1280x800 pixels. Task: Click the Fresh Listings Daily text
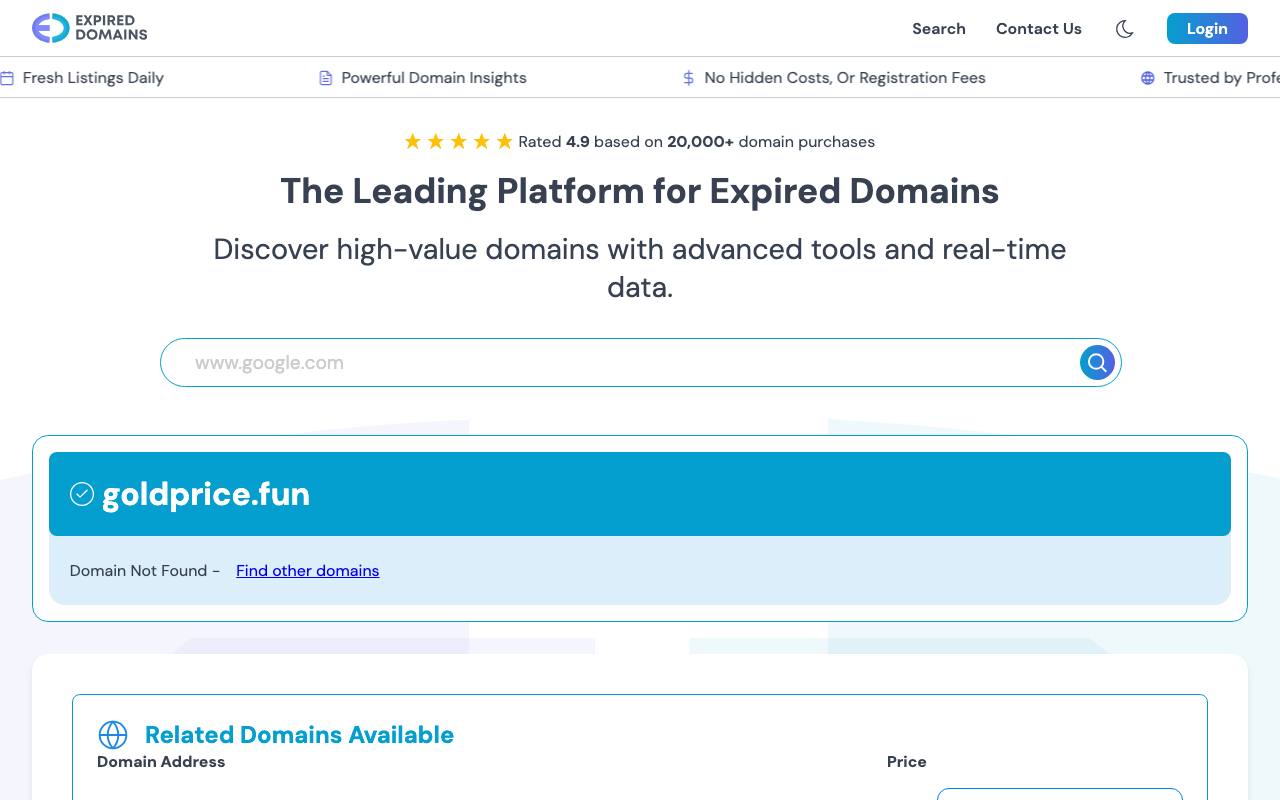93,78
